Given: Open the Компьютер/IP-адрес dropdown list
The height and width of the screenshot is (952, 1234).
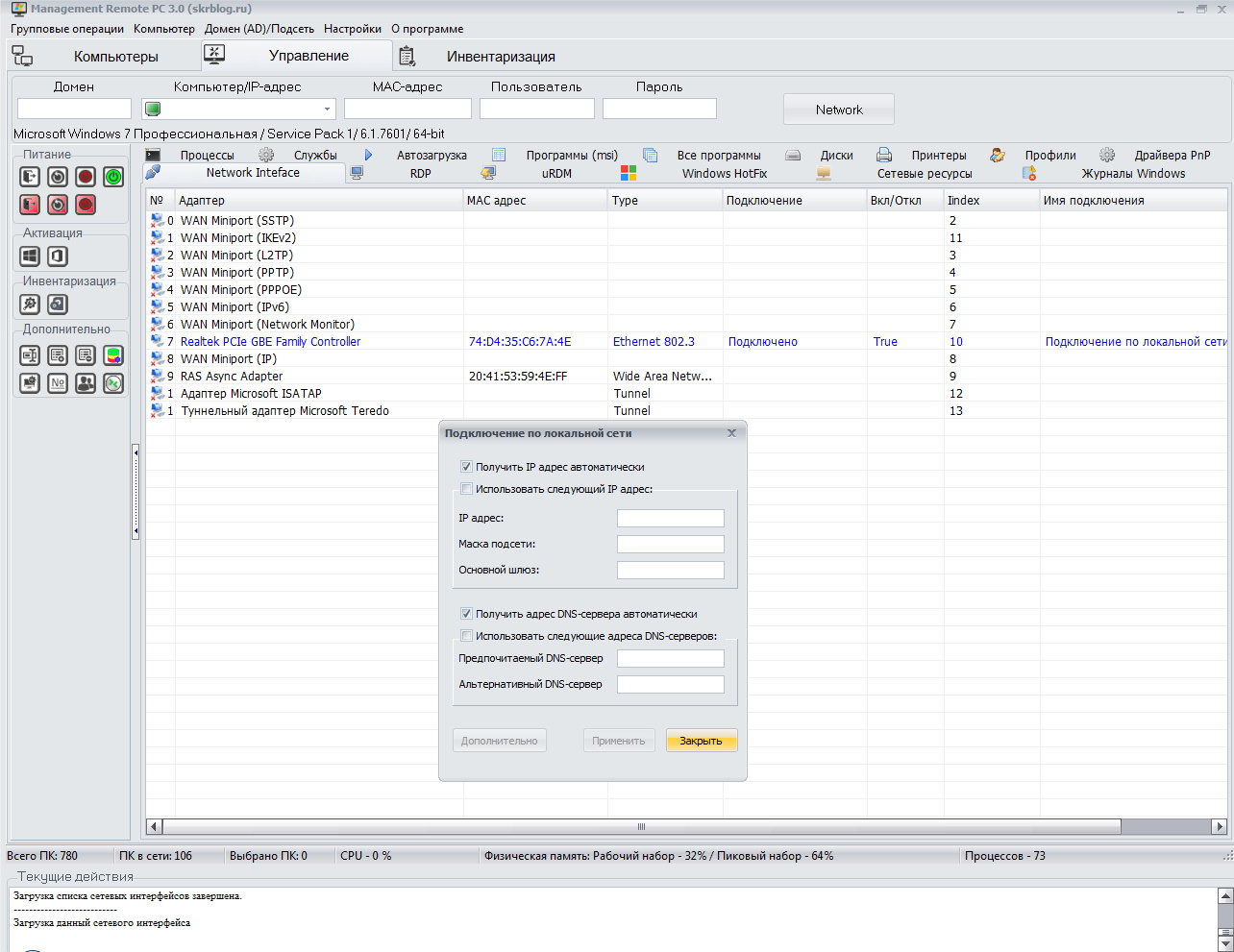Looking at the screenshot, I should point(327,109).
